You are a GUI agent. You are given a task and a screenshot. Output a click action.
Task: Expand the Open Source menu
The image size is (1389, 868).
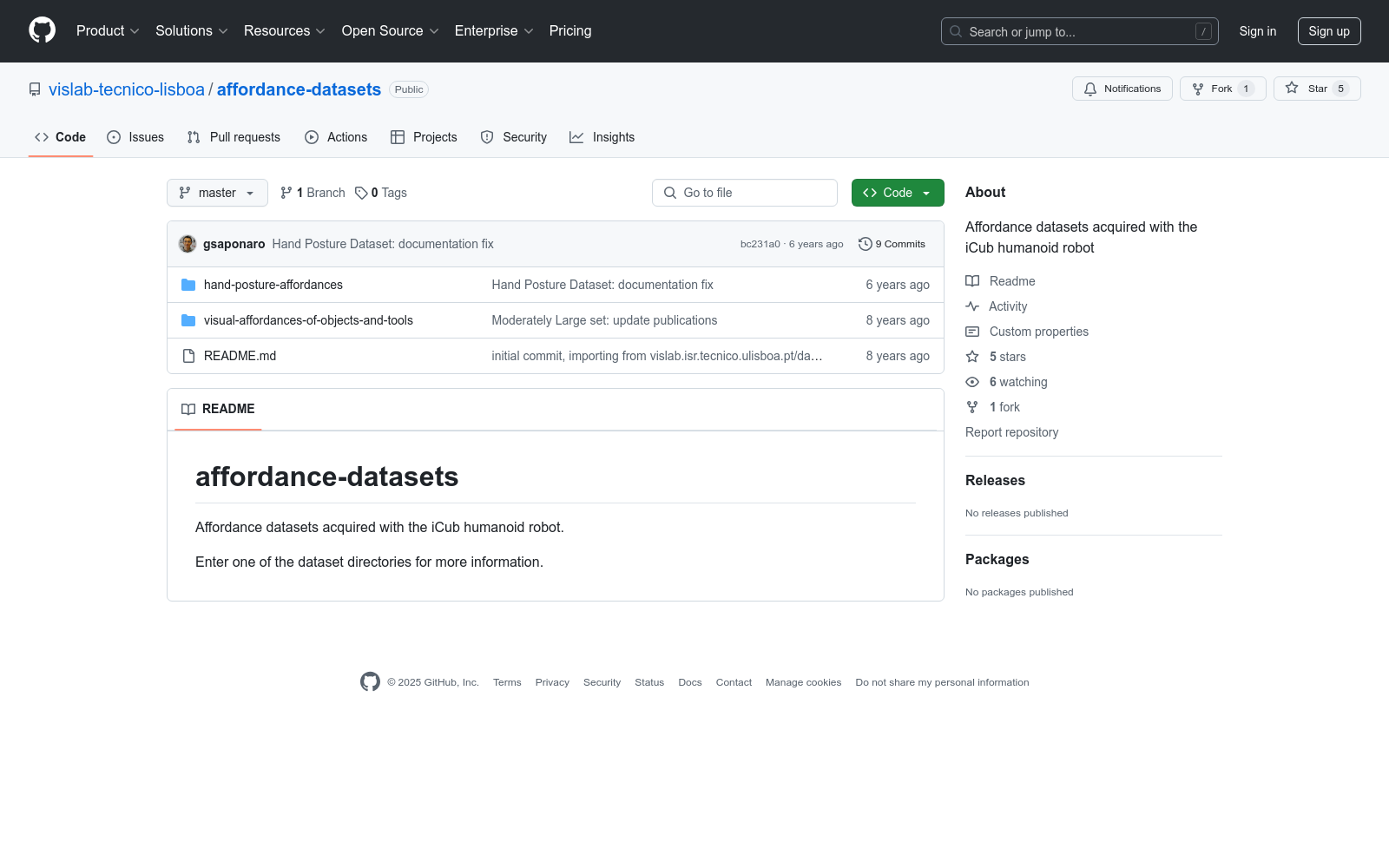coord(391,30)
